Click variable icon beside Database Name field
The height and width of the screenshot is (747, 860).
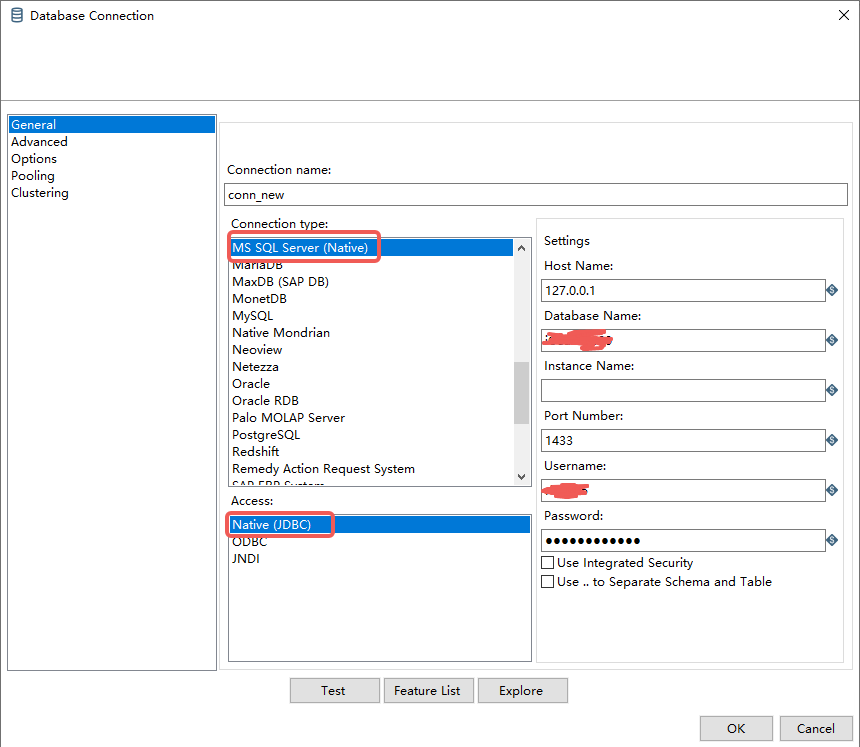point(831,340)
